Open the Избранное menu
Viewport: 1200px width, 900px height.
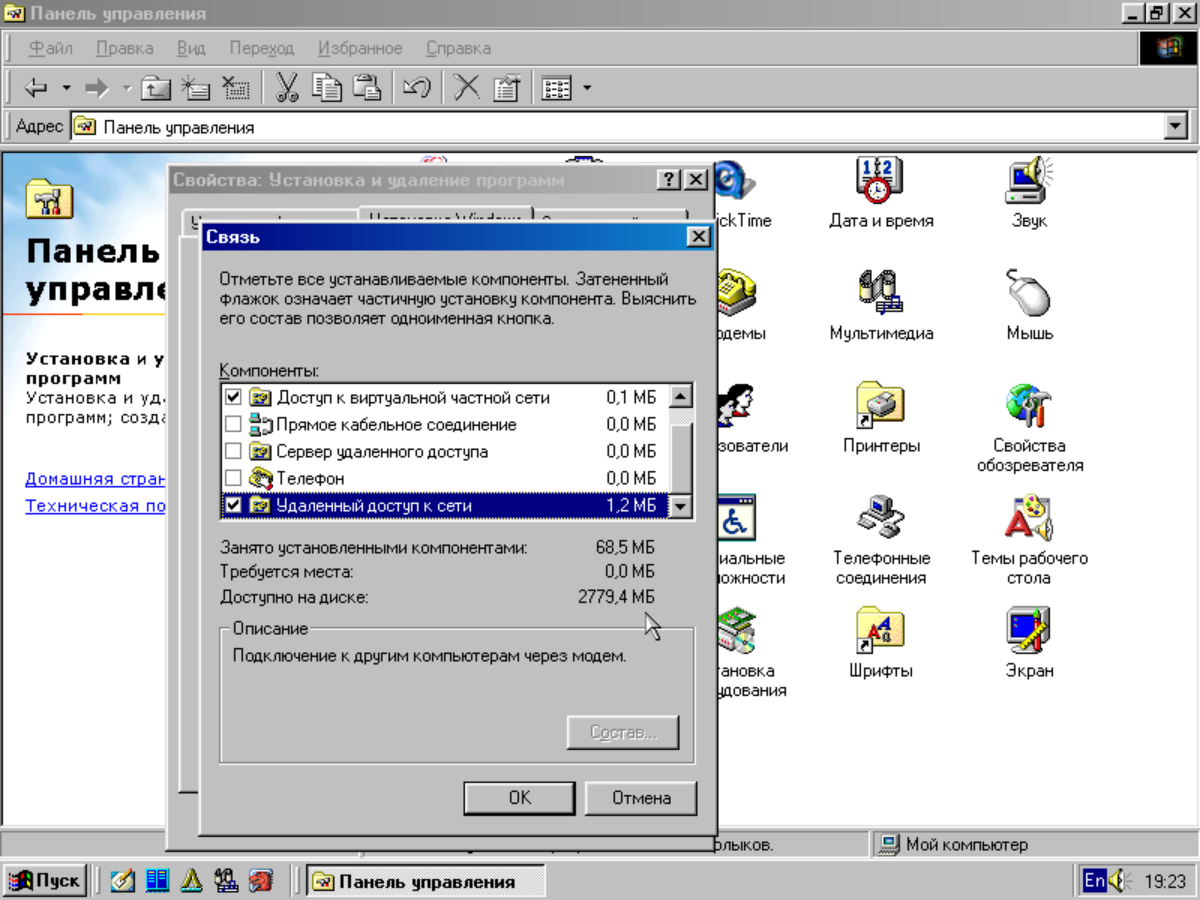click(359, 48)
